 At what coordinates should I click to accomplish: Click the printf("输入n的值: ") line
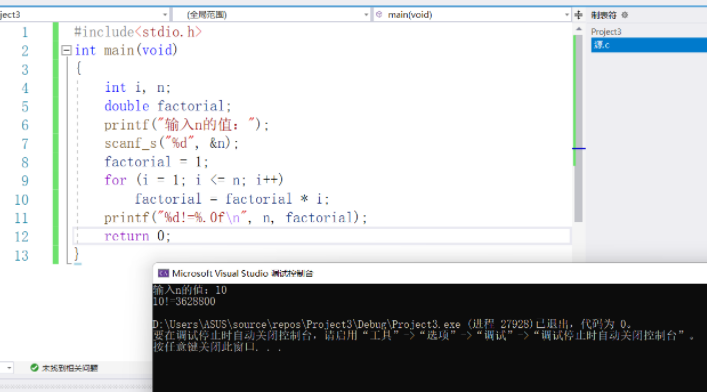[187, 125]
